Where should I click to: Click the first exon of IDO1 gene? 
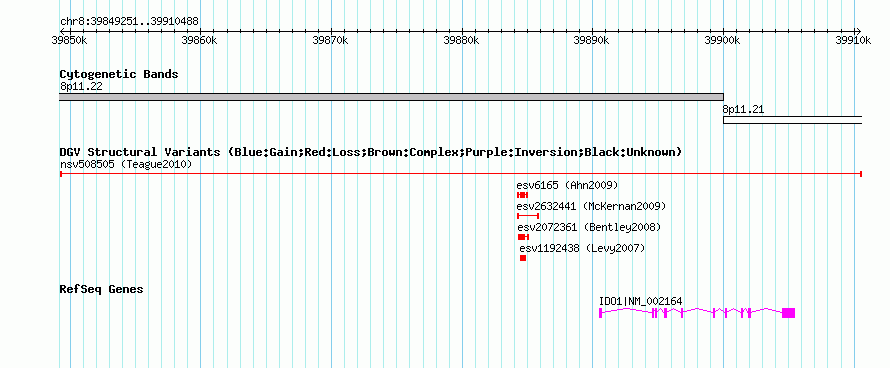point(601,313)
